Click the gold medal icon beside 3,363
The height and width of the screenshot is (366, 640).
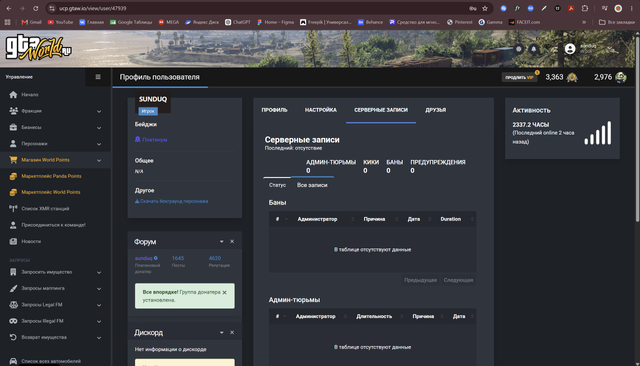pyautogui.click(x=572, y=78)
